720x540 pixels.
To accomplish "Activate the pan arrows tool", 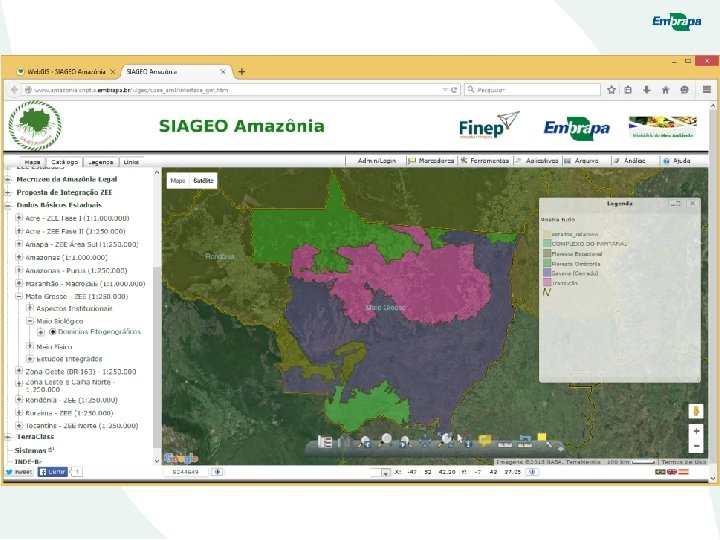I will point(425,440).
